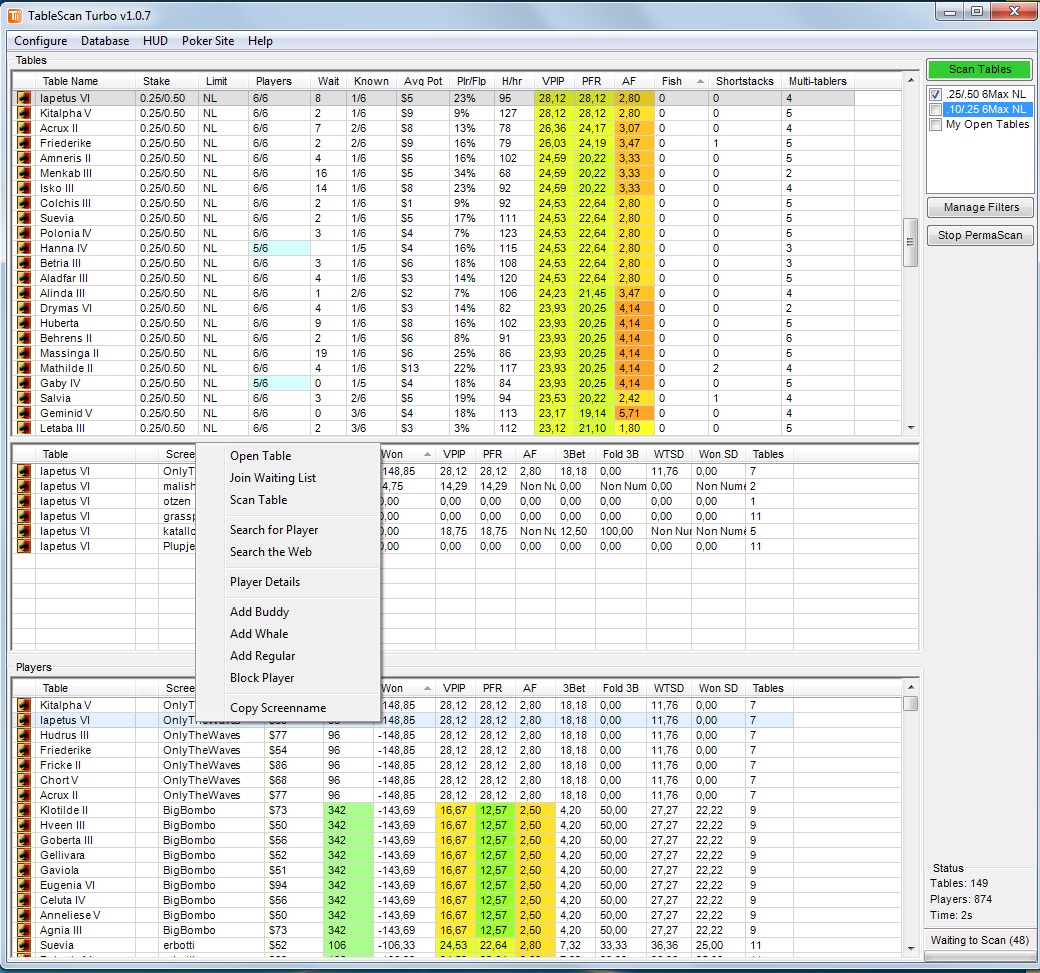1040x973 pixels.
Task: Click the icon beside Polonia IV table row
Action: (x=25, y=233)
